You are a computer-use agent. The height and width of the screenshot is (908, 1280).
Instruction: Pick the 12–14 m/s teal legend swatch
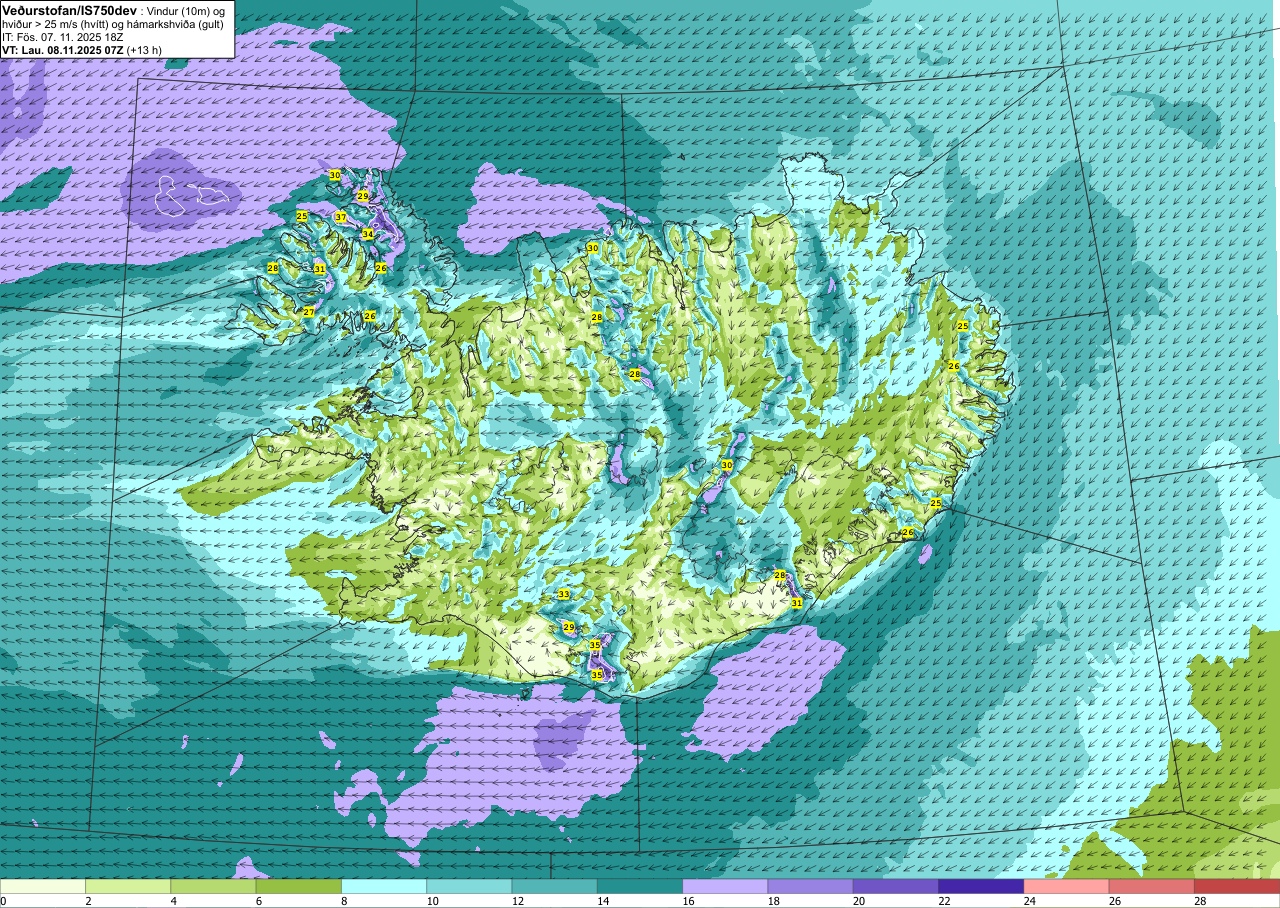pos(554,886)
